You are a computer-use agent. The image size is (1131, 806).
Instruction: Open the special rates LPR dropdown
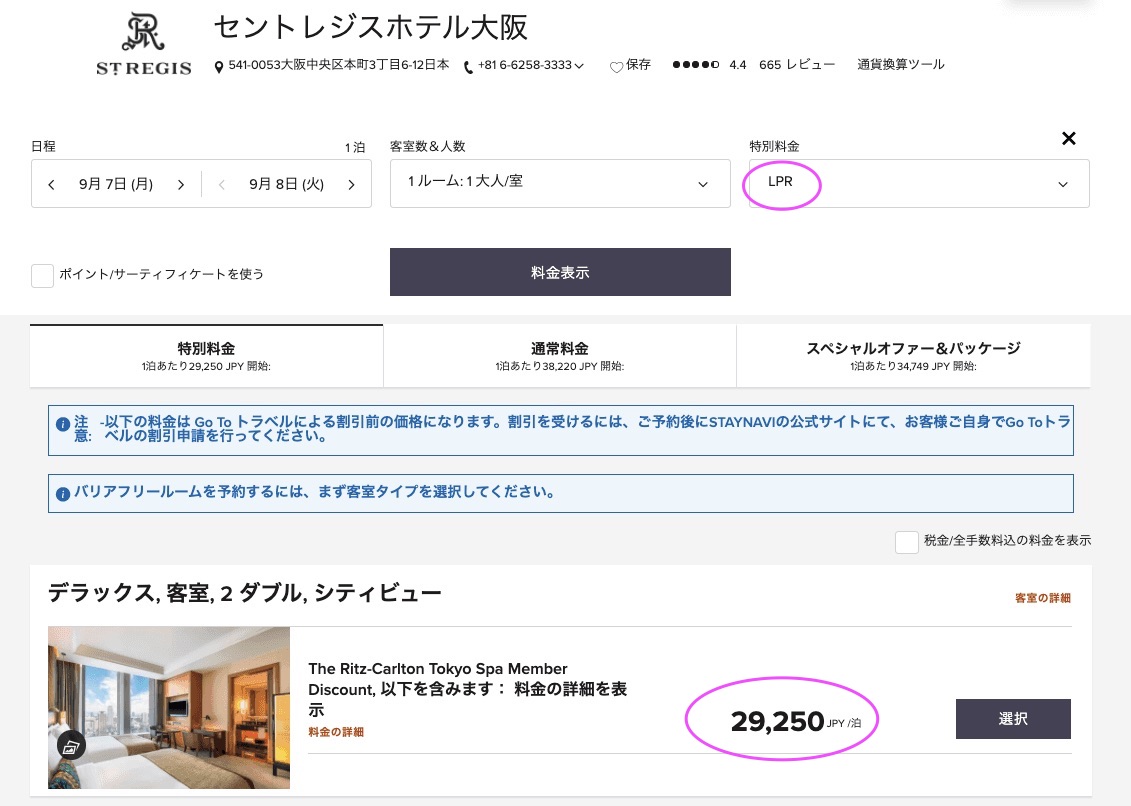point(1062,184)
